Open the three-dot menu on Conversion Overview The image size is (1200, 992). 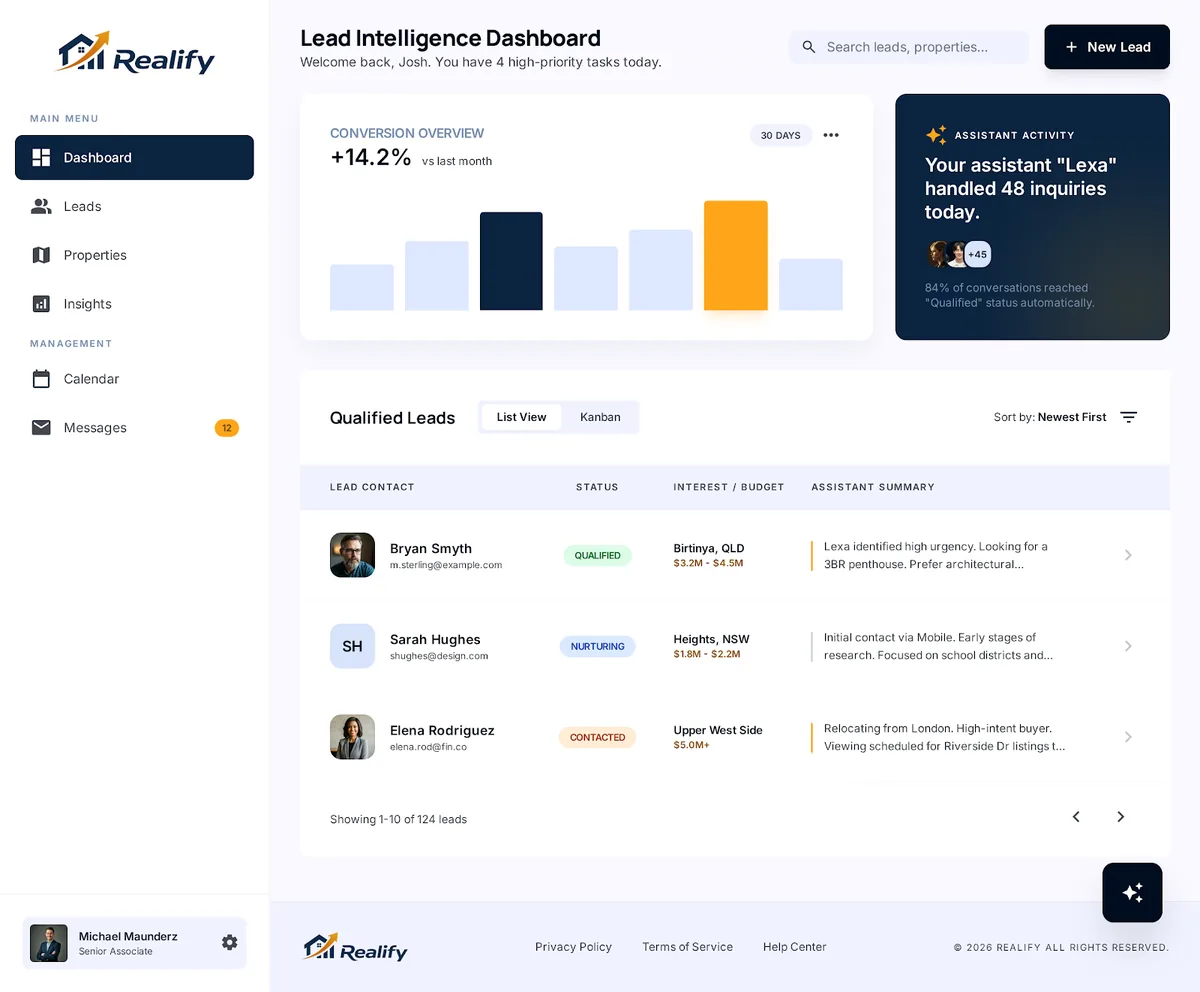point(830,135)
